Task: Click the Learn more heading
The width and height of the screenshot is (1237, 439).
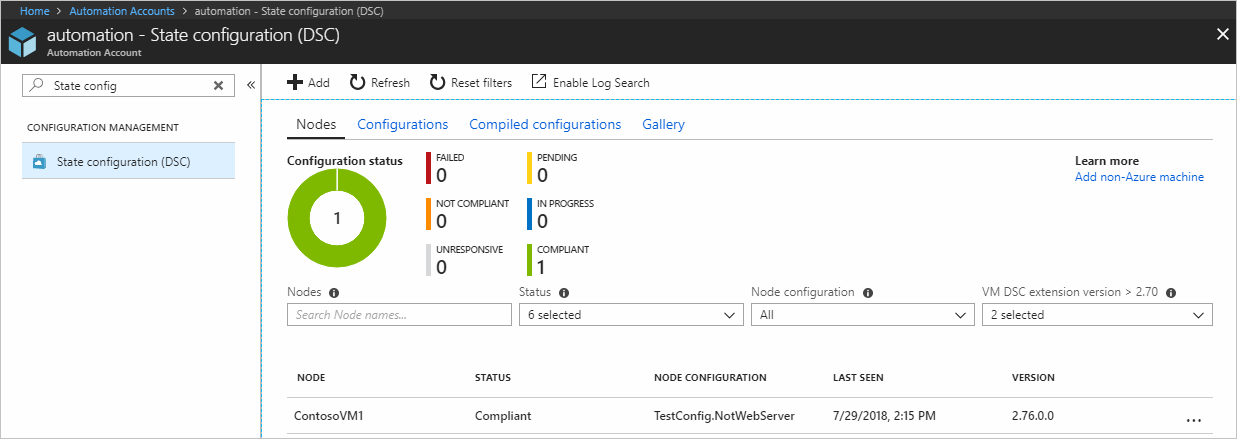Action: click(1107, 161)
